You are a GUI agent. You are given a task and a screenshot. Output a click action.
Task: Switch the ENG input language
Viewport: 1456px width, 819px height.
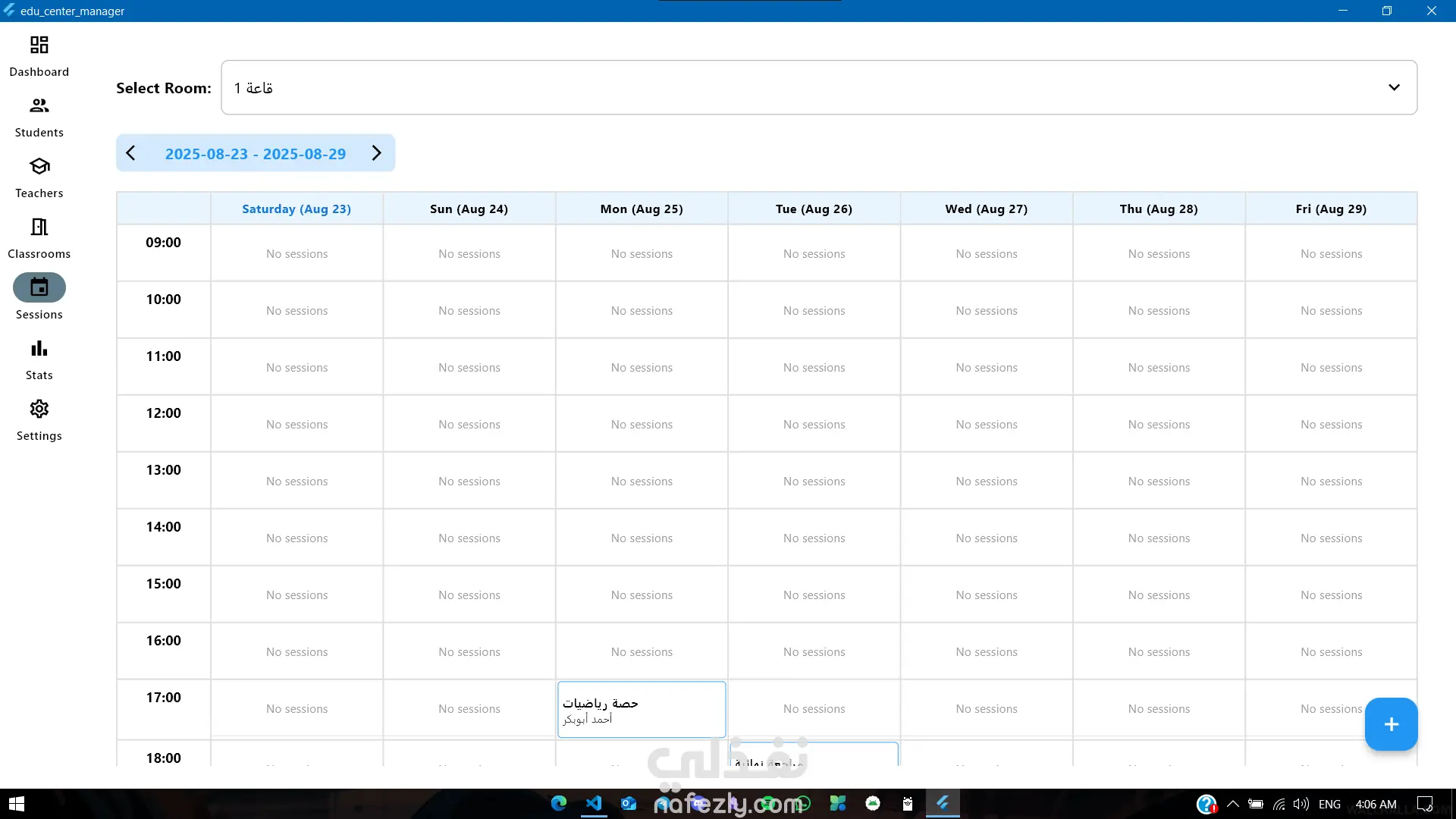[1329, 804]
